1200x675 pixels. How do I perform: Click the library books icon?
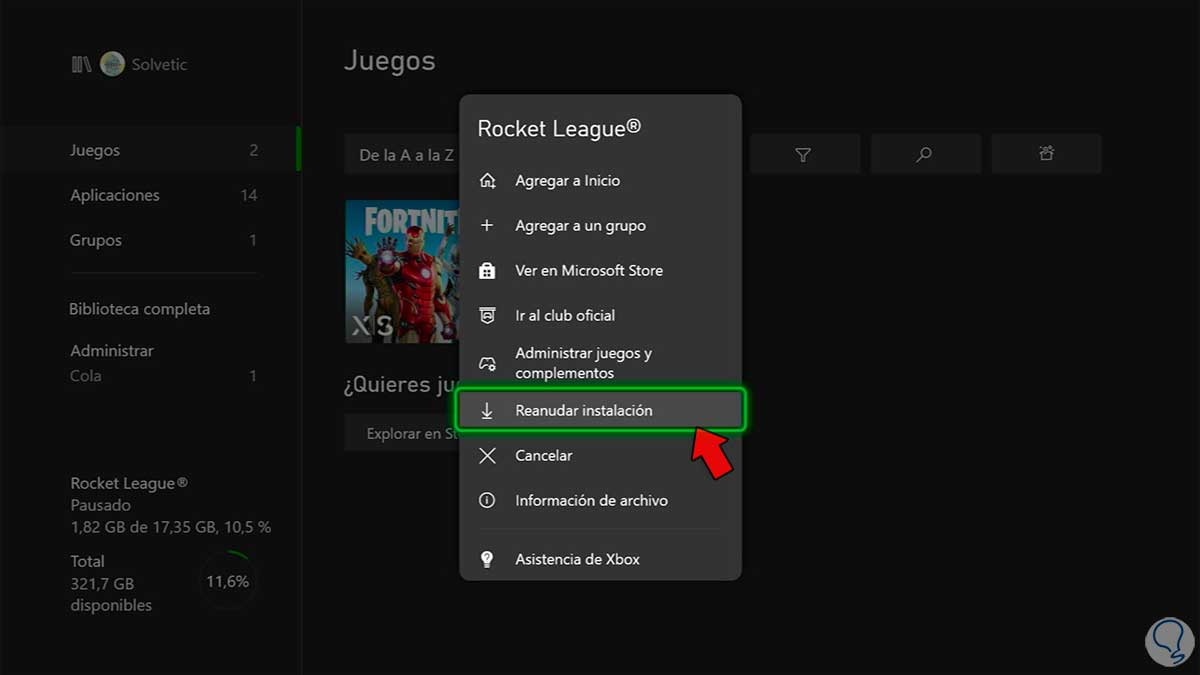coord(81,65)
